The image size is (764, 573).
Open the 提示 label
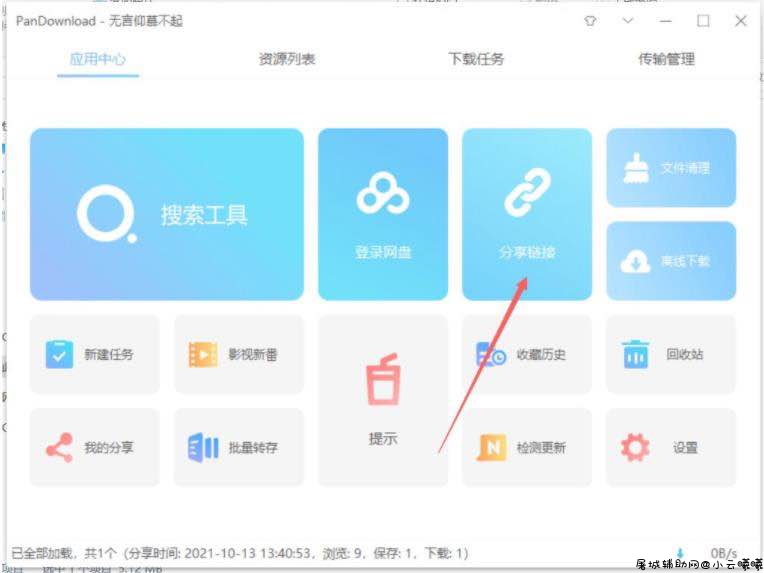pyautogui.click(x=383, y=438)
